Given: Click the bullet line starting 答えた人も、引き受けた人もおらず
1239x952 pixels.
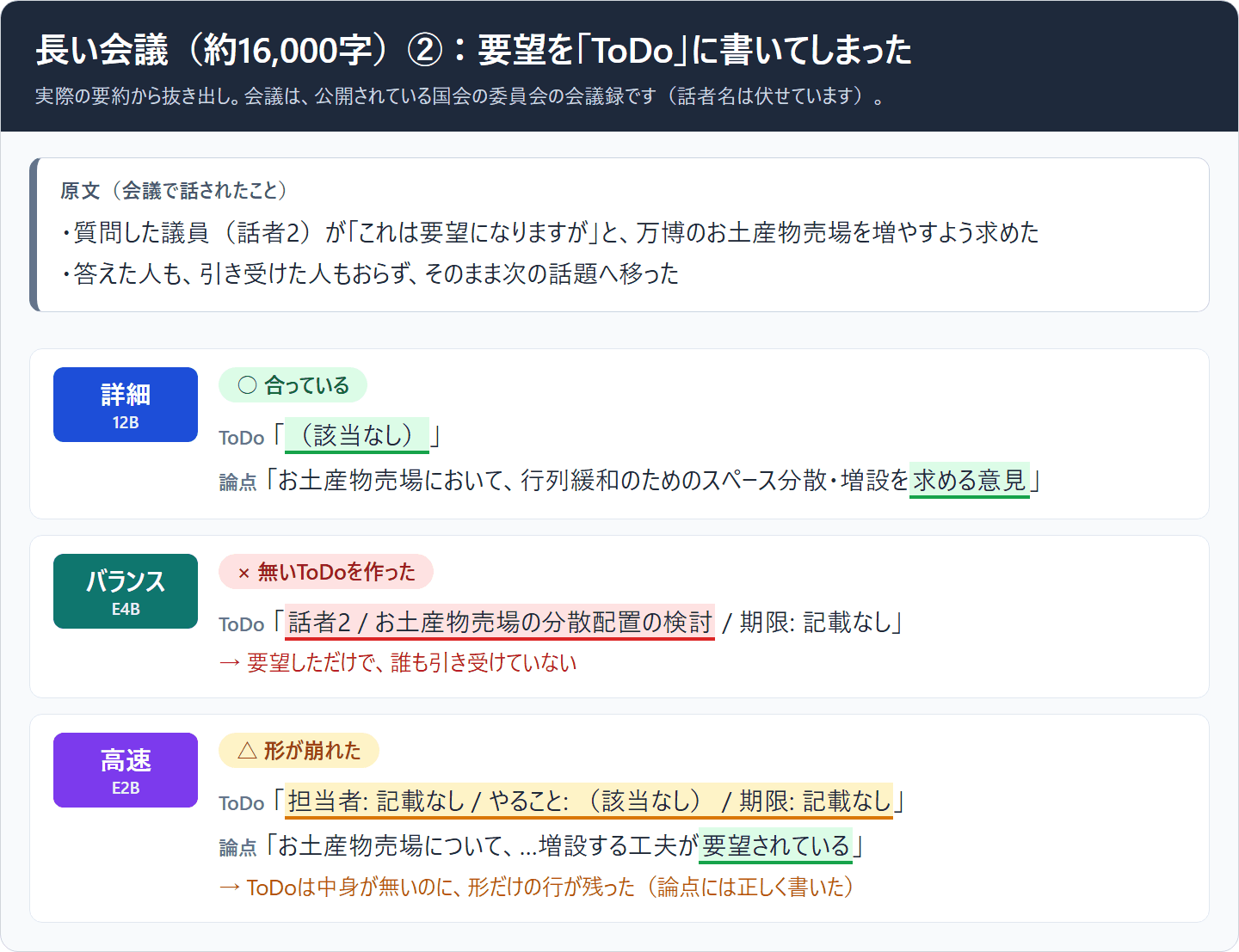Looking at the screenshot, I should 369,273.
